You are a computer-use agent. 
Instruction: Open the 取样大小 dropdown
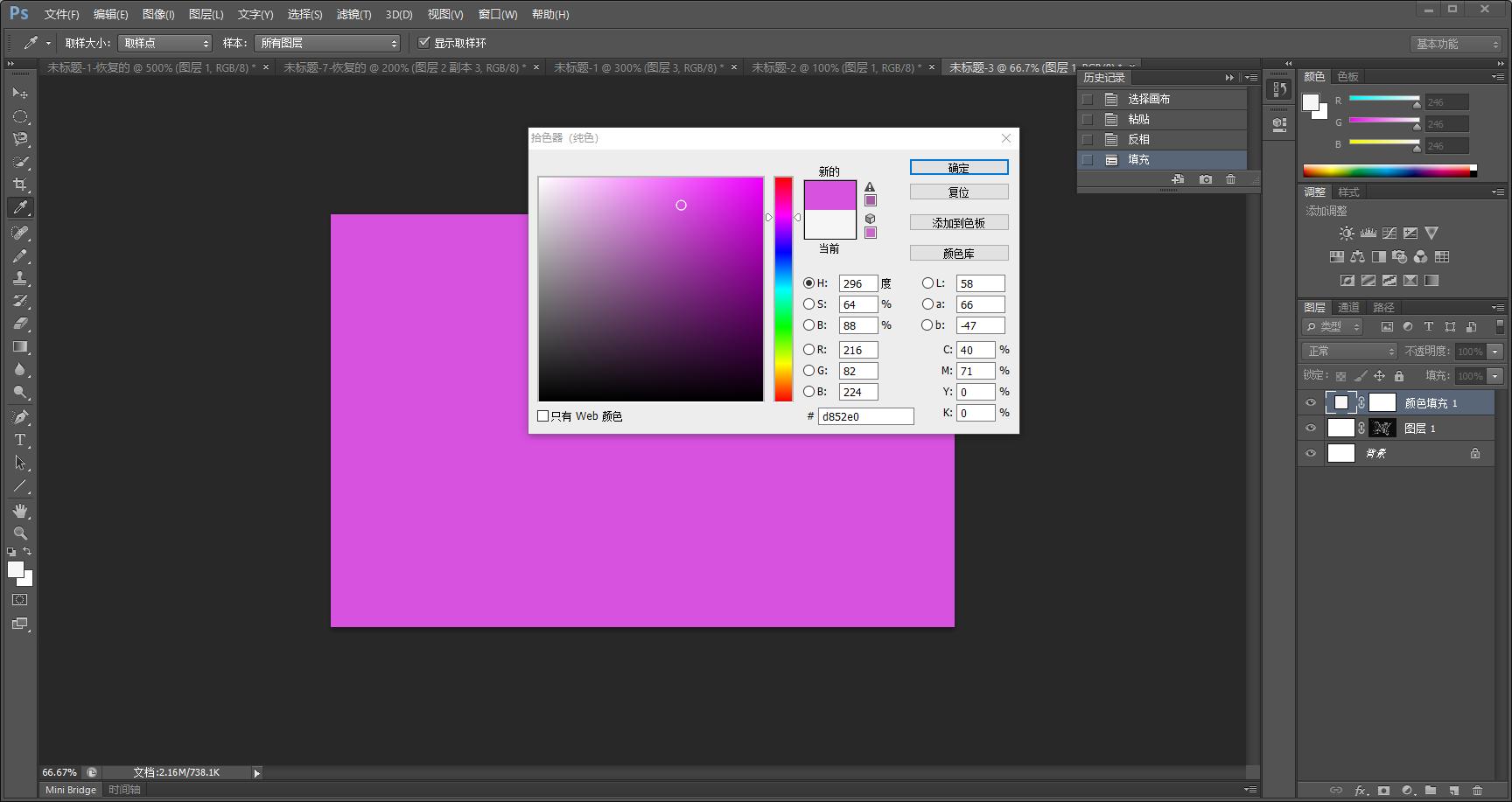coord(164,43)
